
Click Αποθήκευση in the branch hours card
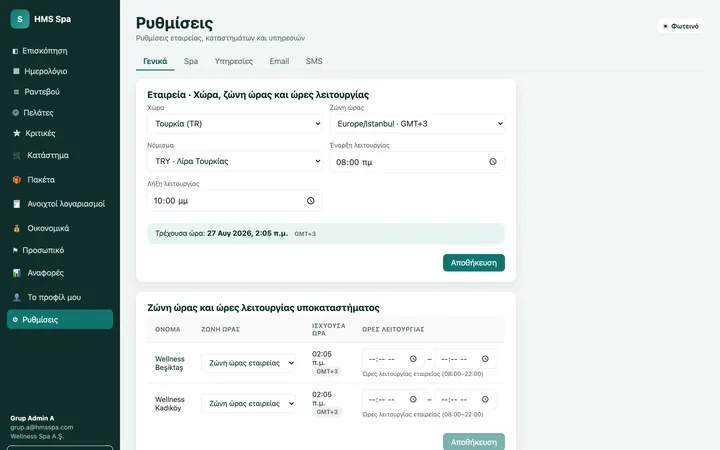click(x=473, y=442)
